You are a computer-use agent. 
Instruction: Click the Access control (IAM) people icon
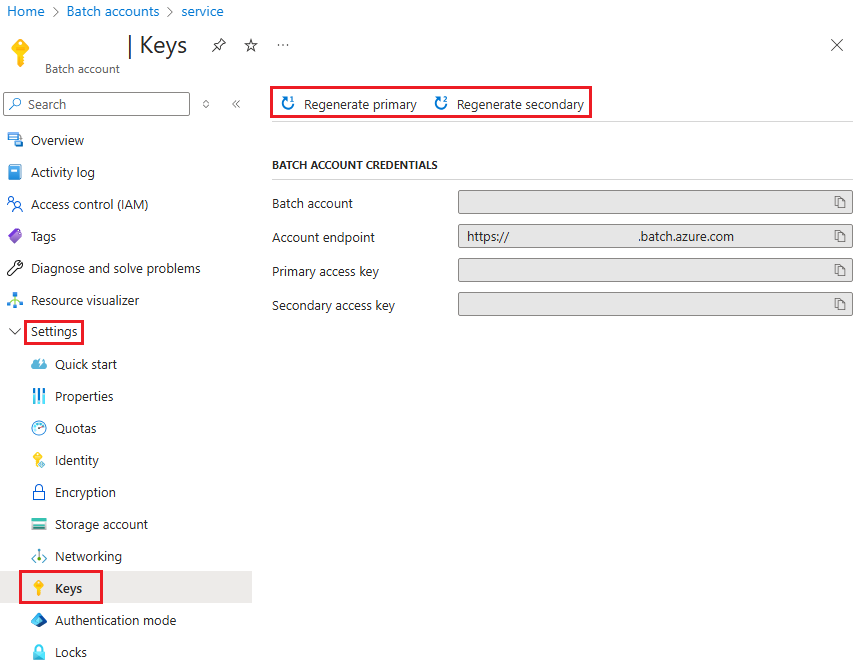click(15, 204)
